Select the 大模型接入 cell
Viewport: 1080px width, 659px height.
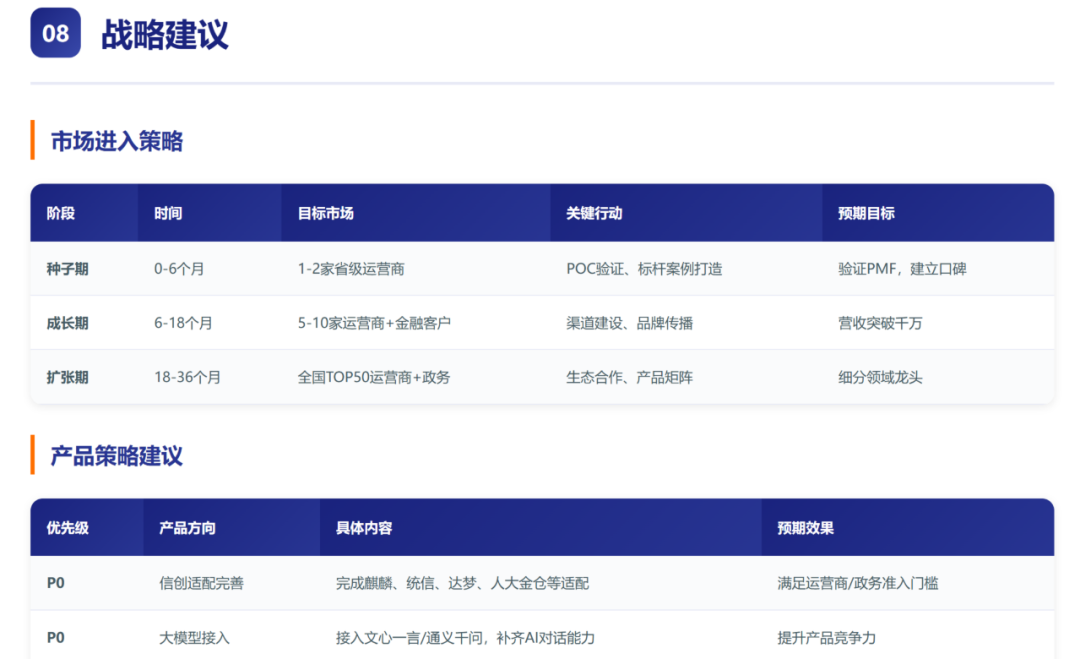[x=194, y=637]
